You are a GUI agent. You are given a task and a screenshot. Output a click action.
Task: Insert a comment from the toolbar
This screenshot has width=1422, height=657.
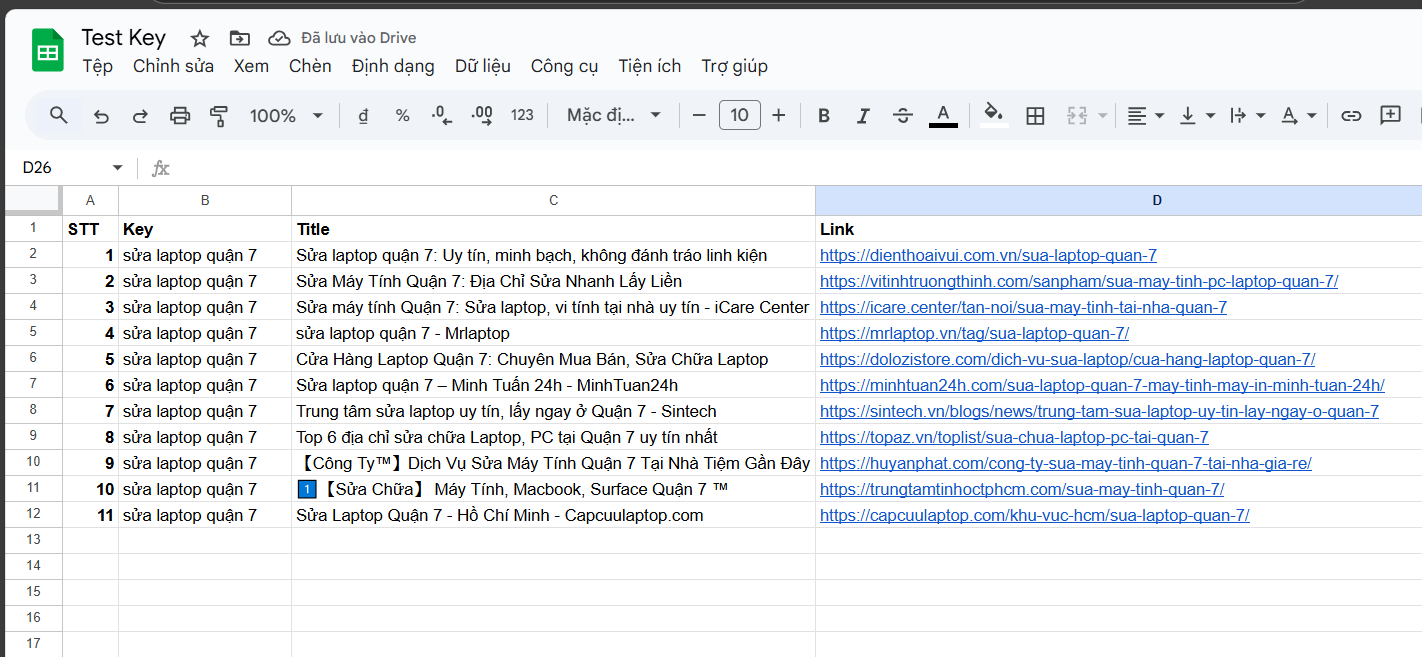pos(1390,115)
